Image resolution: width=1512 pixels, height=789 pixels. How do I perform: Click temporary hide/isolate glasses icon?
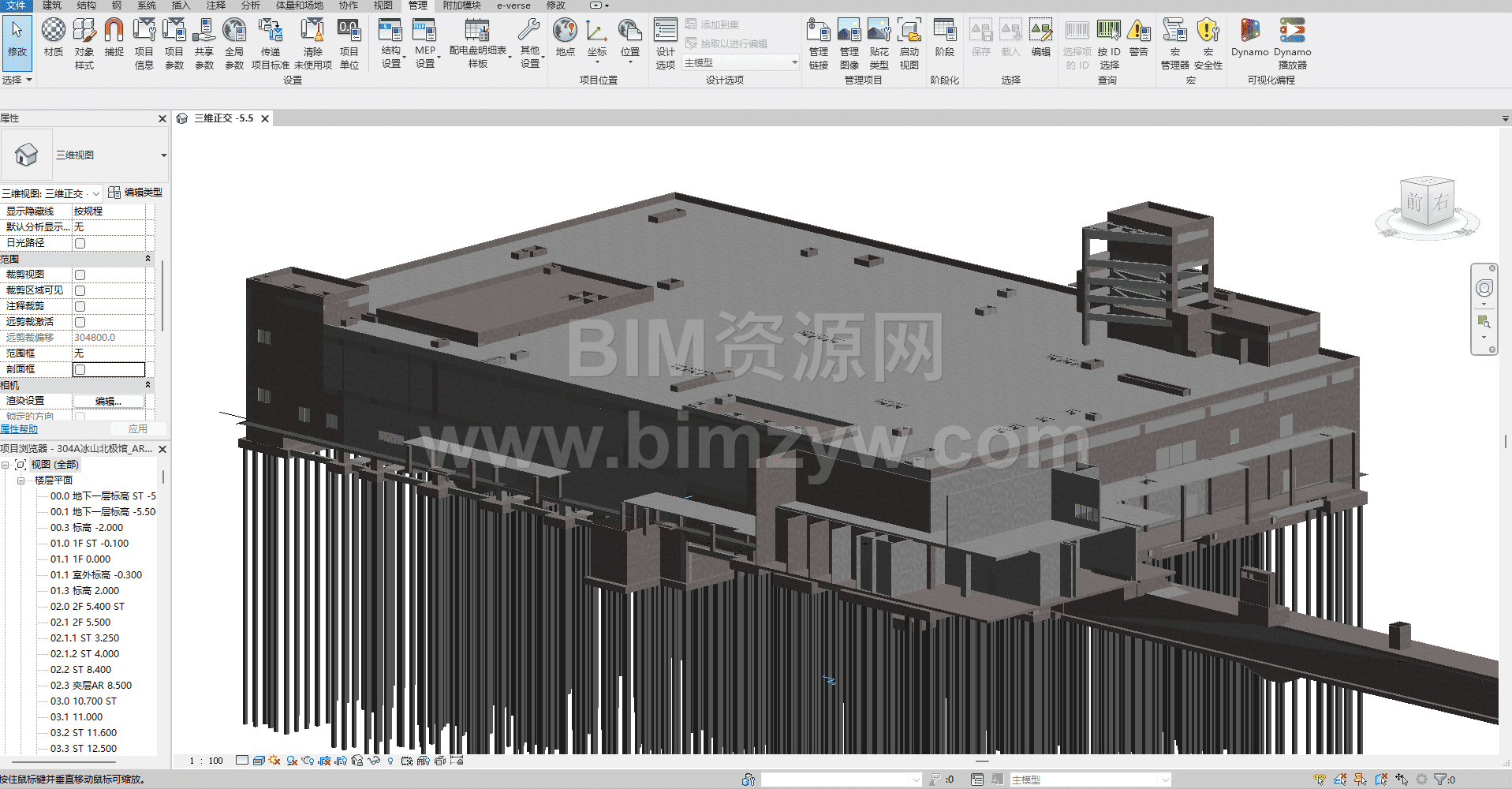tap(374, 761)
